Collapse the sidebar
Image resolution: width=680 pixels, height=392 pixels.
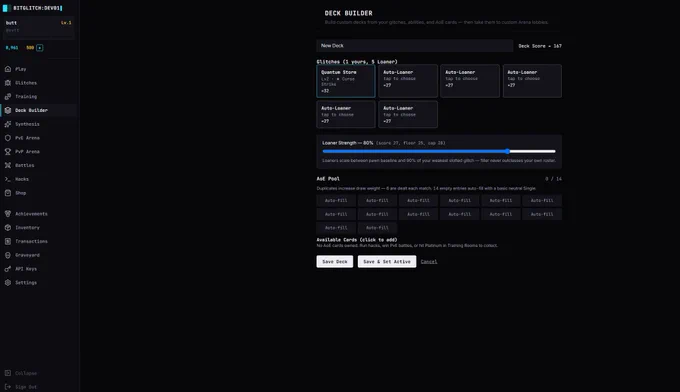[x=21, y=373]
